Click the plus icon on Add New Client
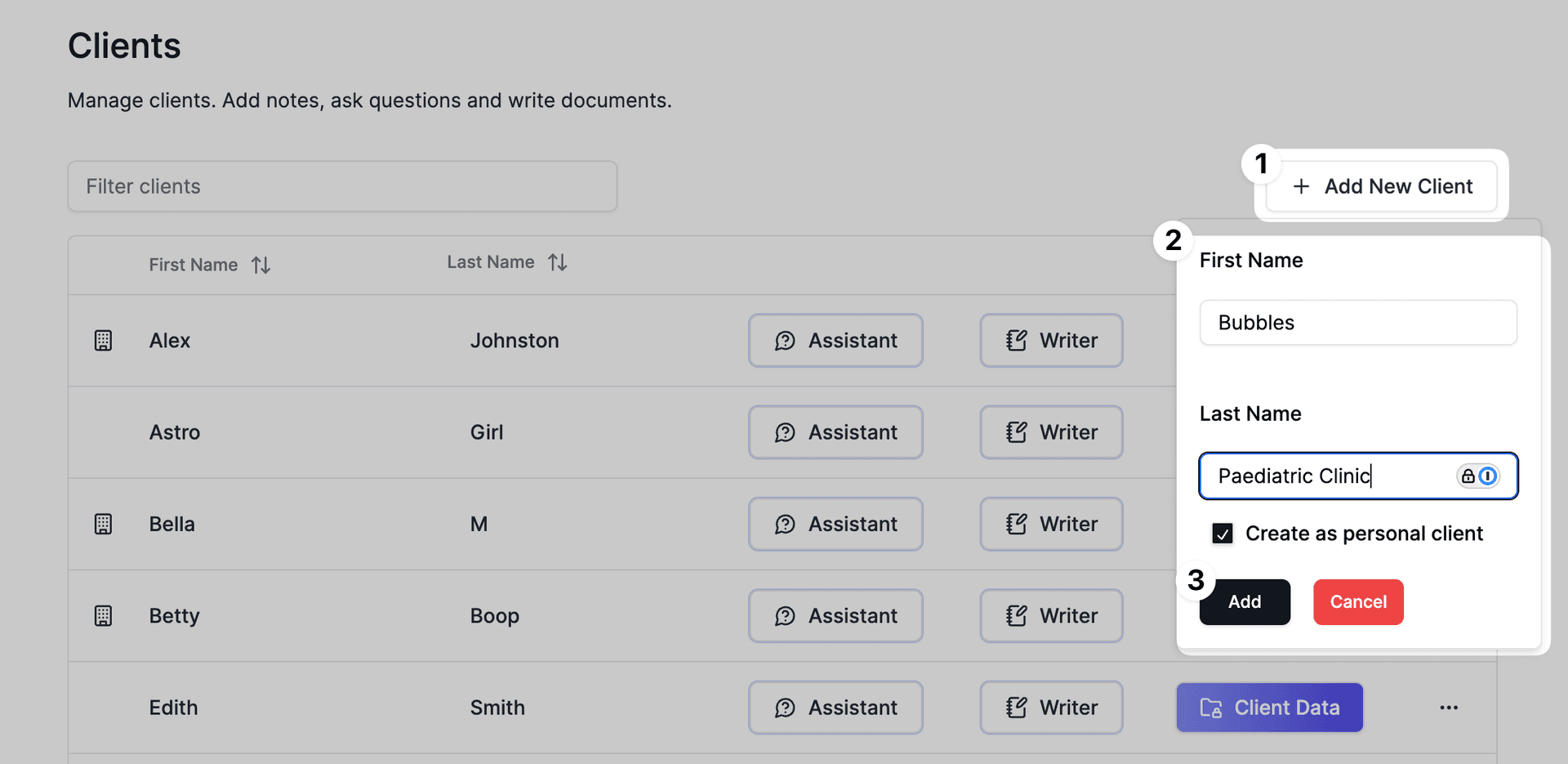Screen dimensions: 1568x764 (1302, 186)
